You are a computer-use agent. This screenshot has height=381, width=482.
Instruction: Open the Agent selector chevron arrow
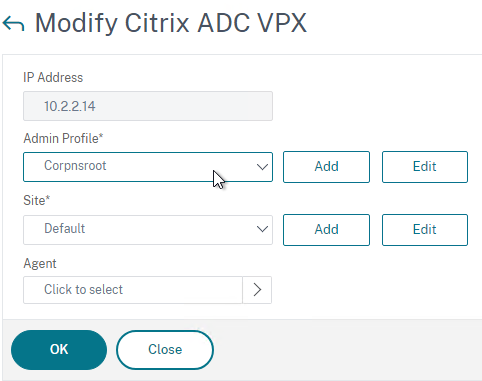[x=257, y=290]
